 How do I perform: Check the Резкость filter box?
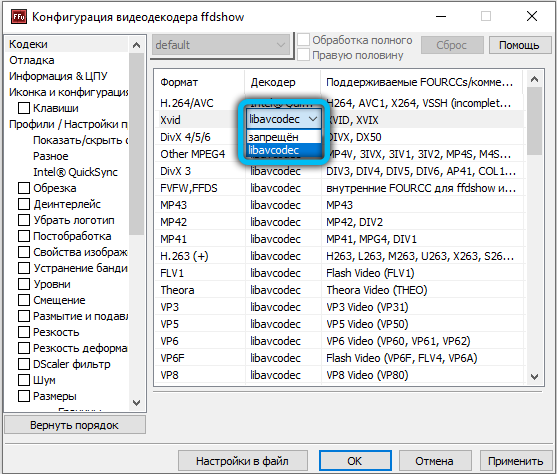click(x=24, y=332)
